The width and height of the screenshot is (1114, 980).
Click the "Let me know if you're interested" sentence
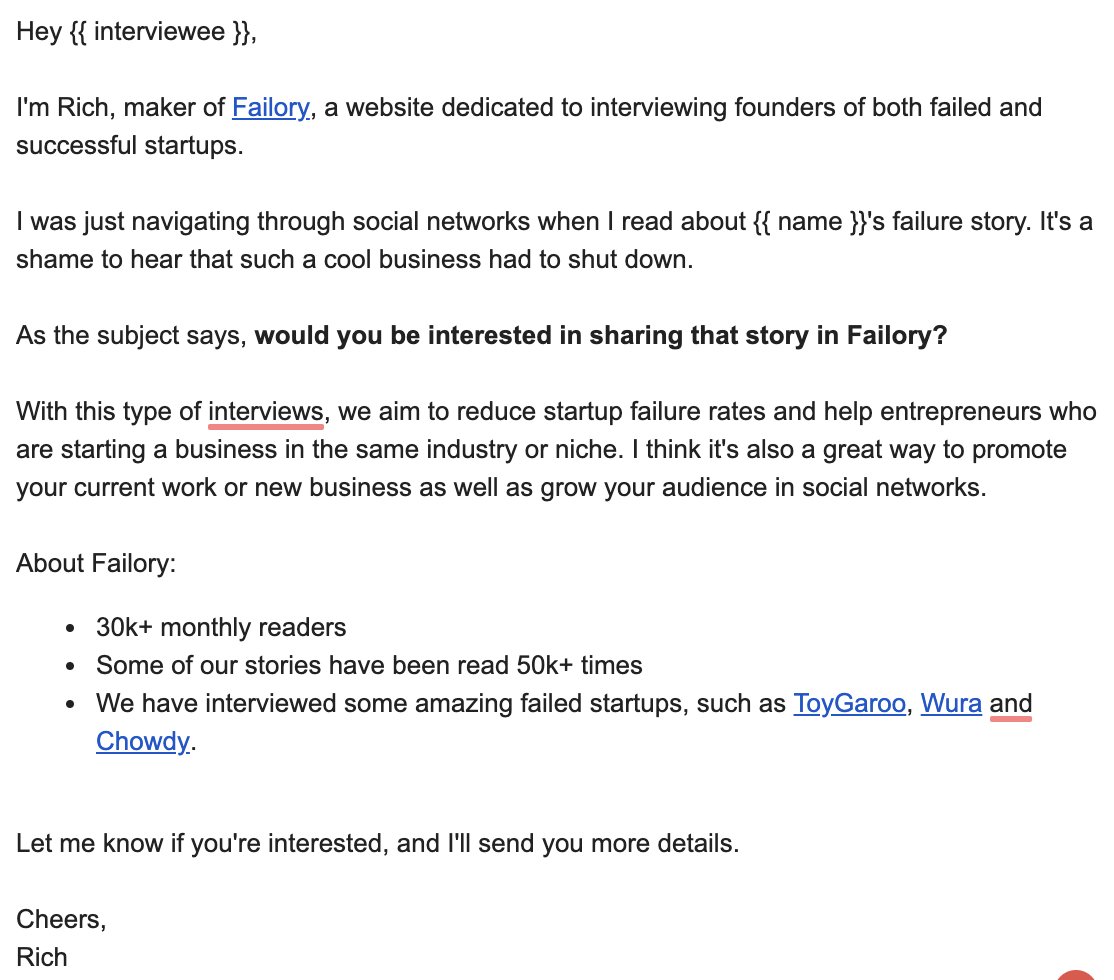(378, 843)
